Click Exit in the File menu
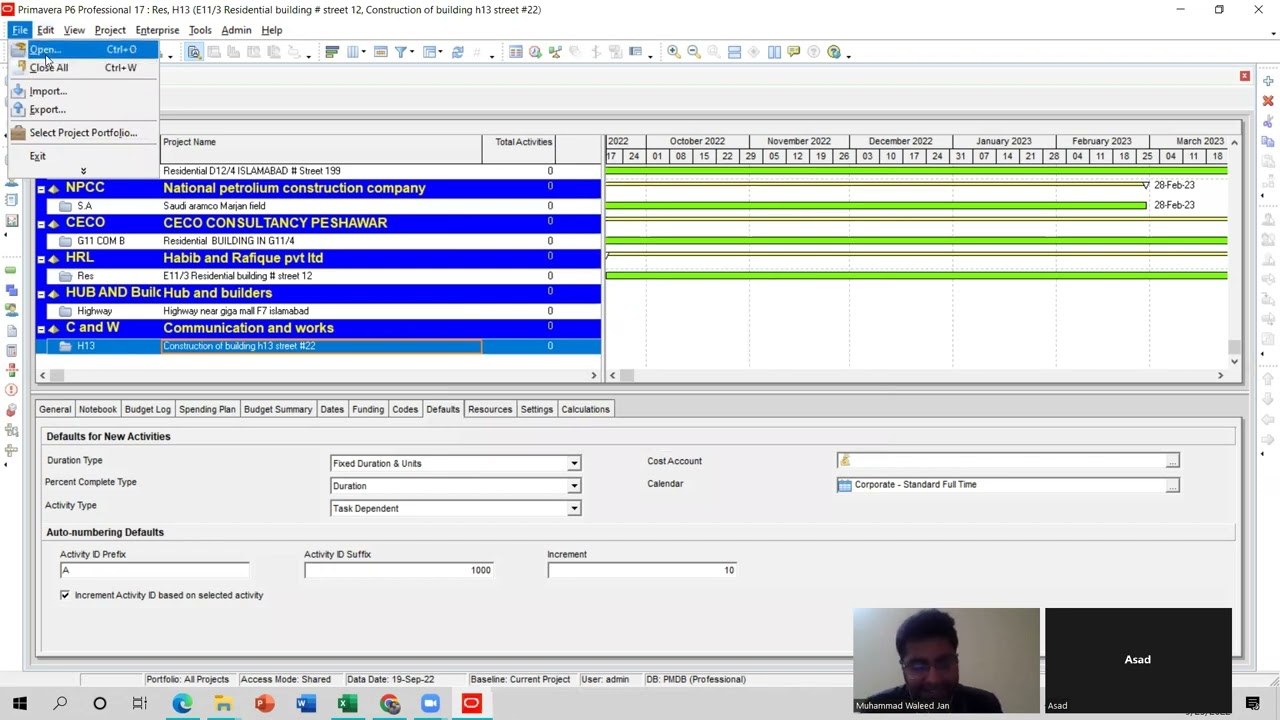Viewport: 1280px width, 720px height. (x=84, y=156)
